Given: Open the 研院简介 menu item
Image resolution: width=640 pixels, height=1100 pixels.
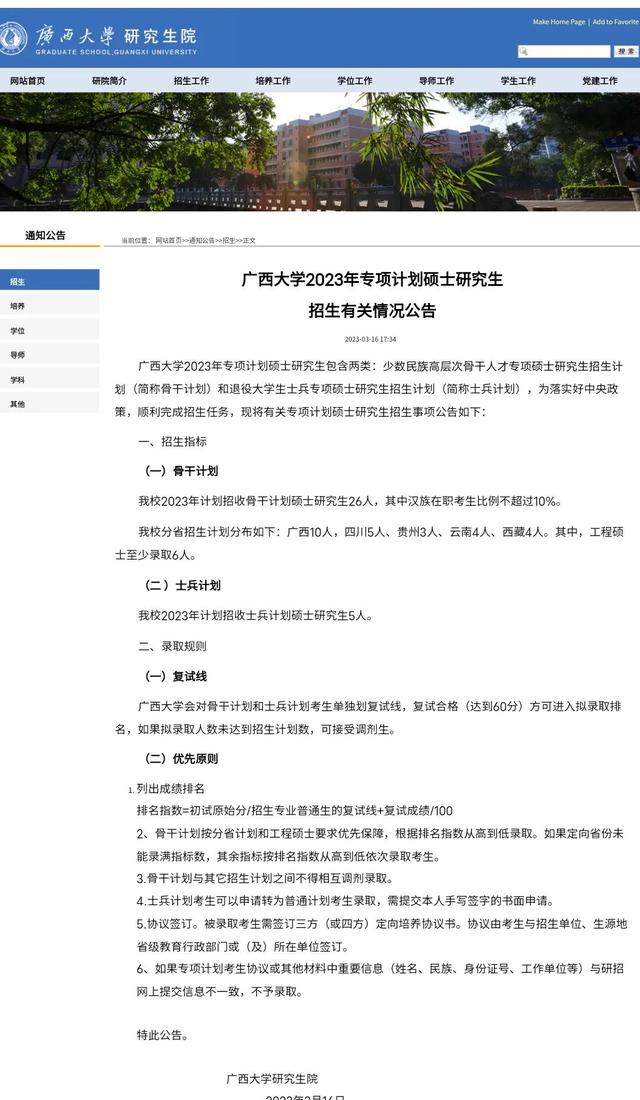Looking at the screenshot, I should pos(109,81).
